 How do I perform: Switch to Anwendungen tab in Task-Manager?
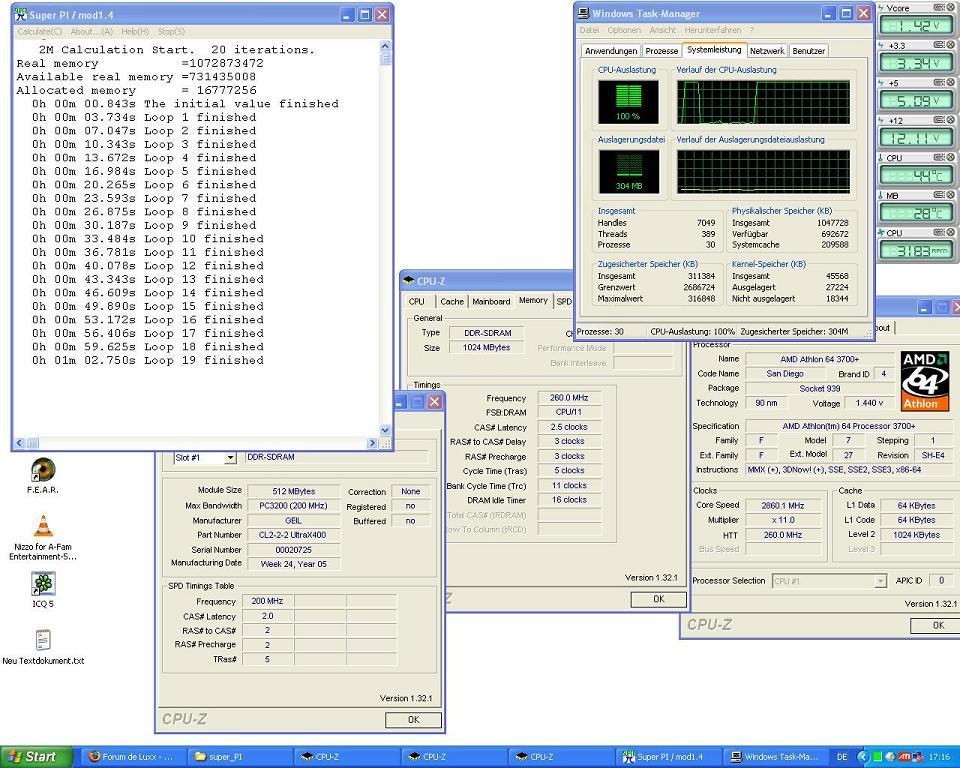tap(610, 51)
